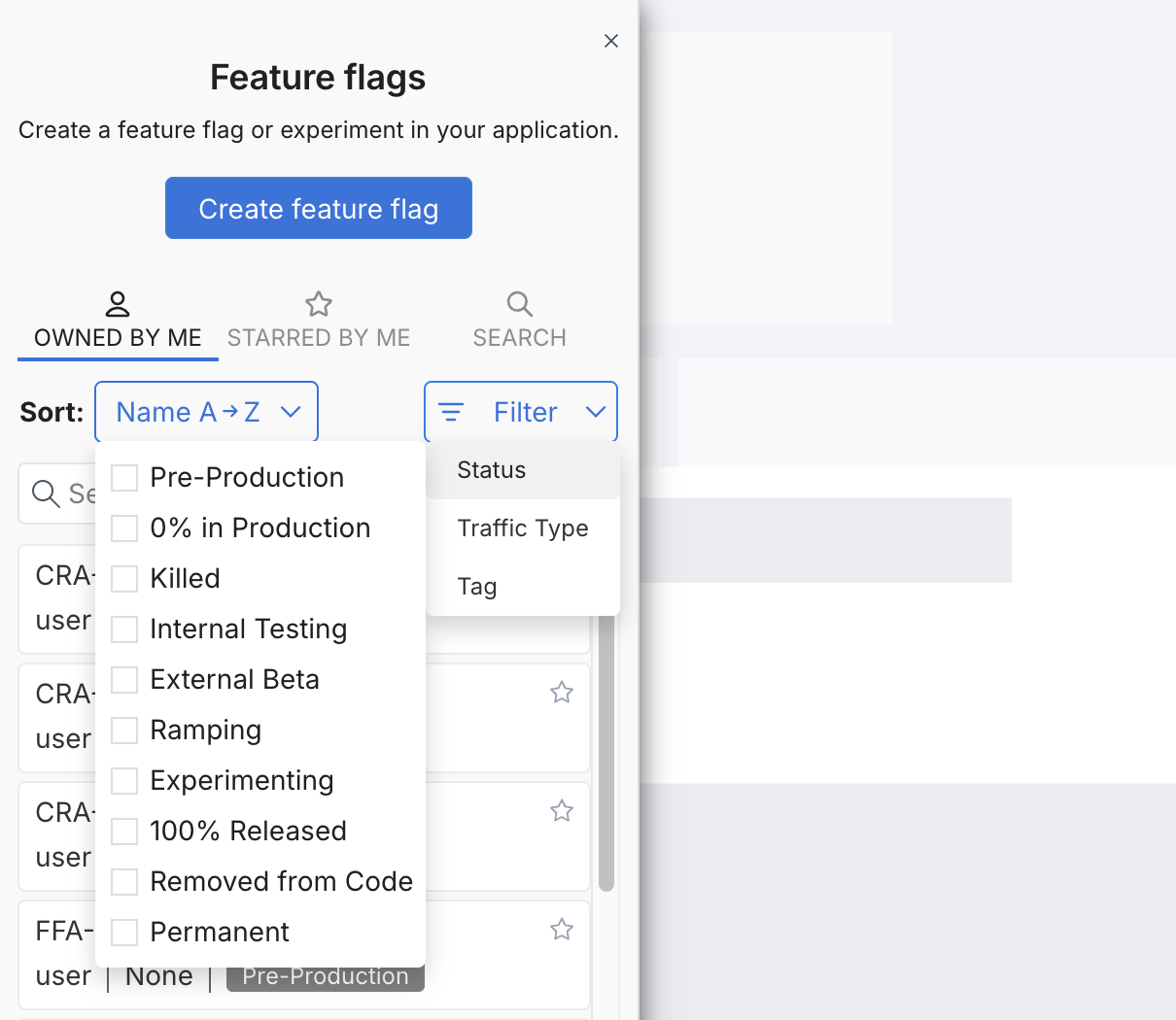Toggle the Experimenting checkbox

pyautogui.click(x=124, y=781)
